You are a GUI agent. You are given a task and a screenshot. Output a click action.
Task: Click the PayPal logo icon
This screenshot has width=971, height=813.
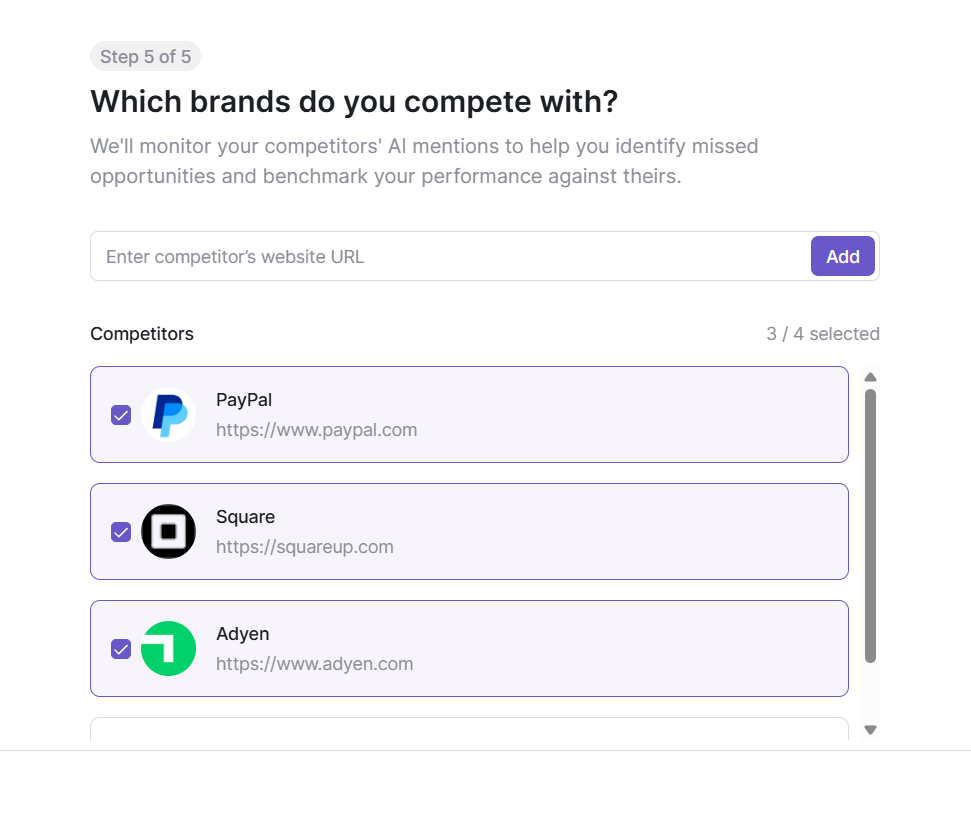coord(168,414)
